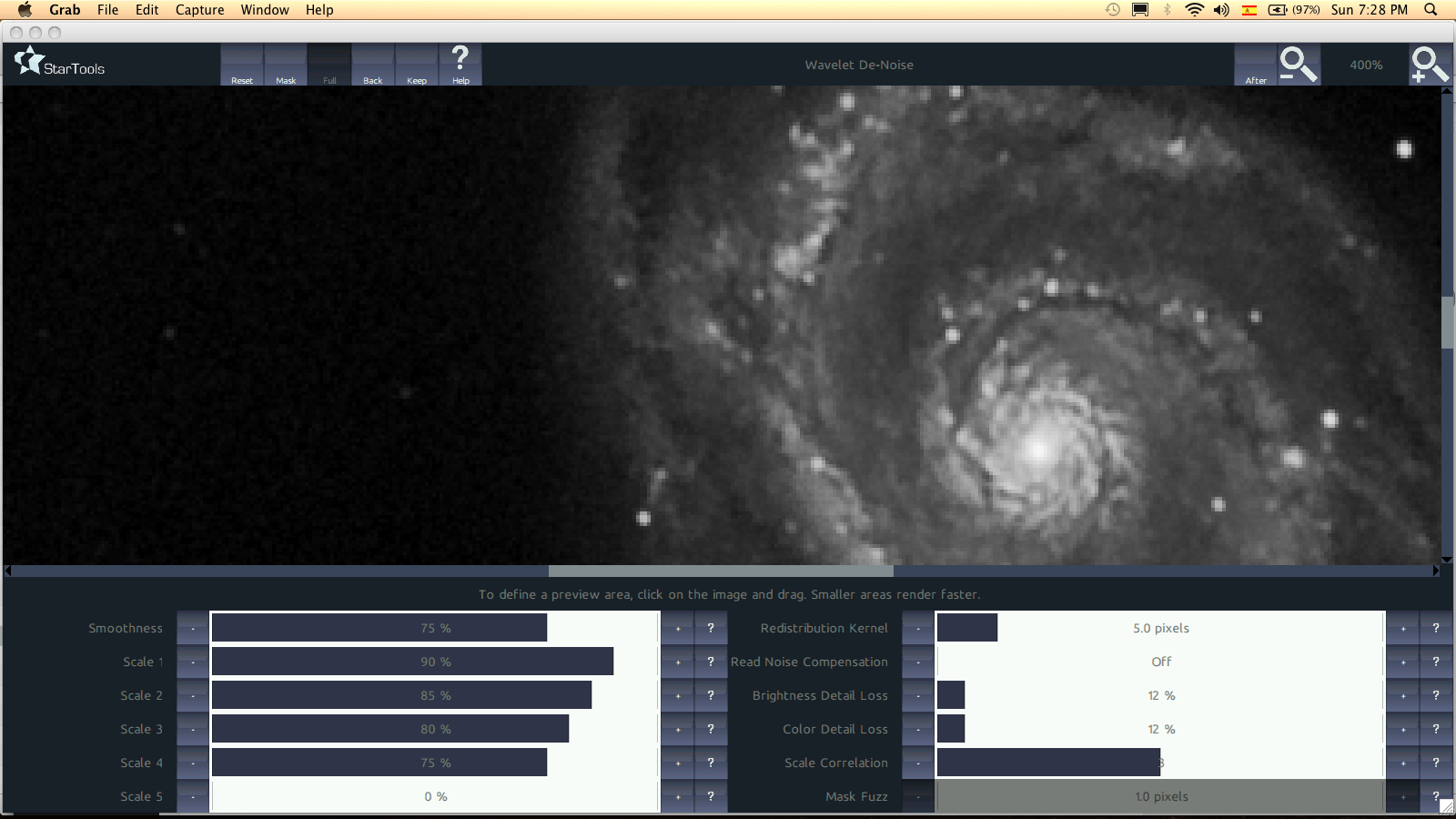Show help for Scale 3 parameter

711,729
